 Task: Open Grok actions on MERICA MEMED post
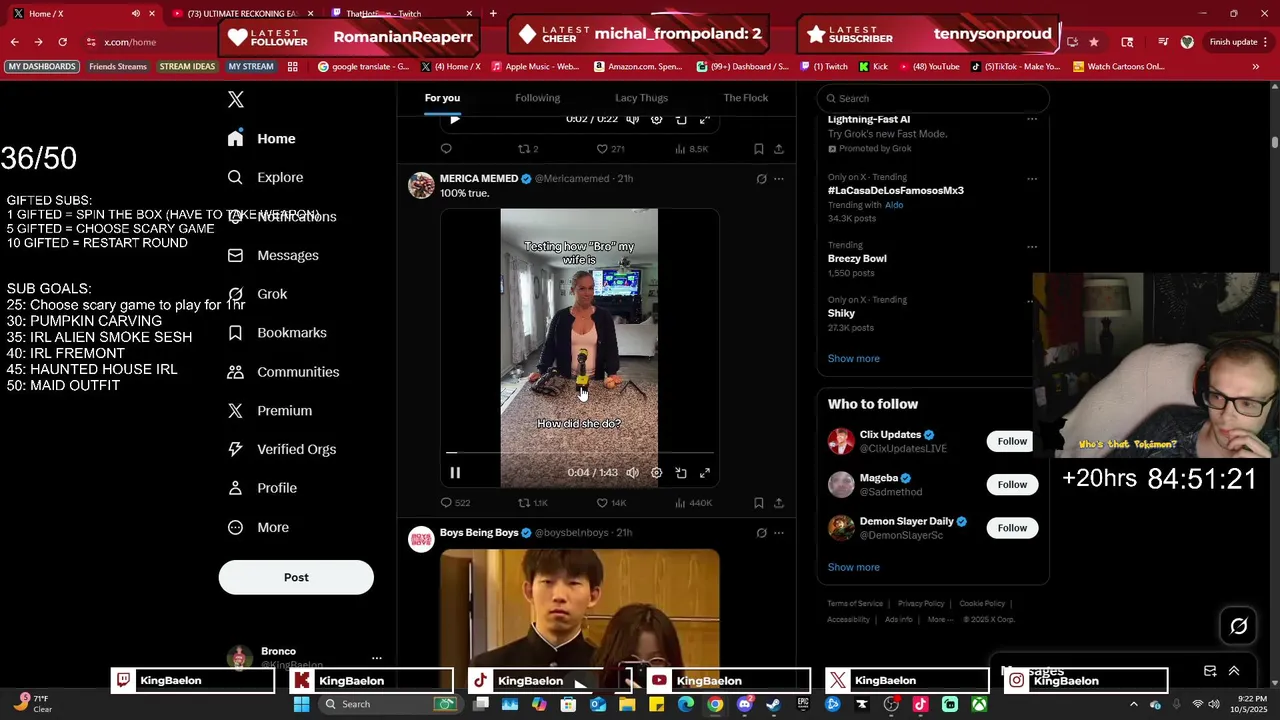(761, 179)
